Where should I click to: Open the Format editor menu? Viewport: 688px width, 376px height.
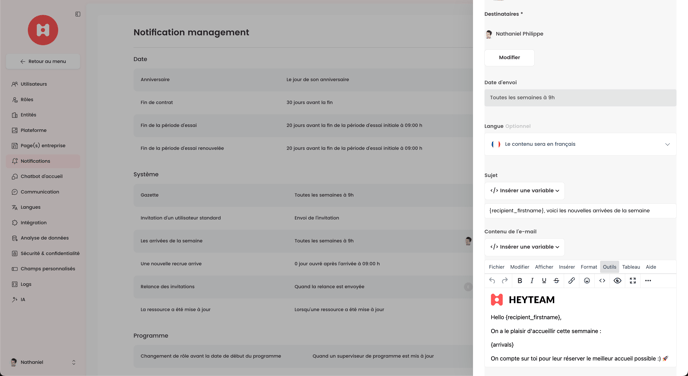[588, 267]
